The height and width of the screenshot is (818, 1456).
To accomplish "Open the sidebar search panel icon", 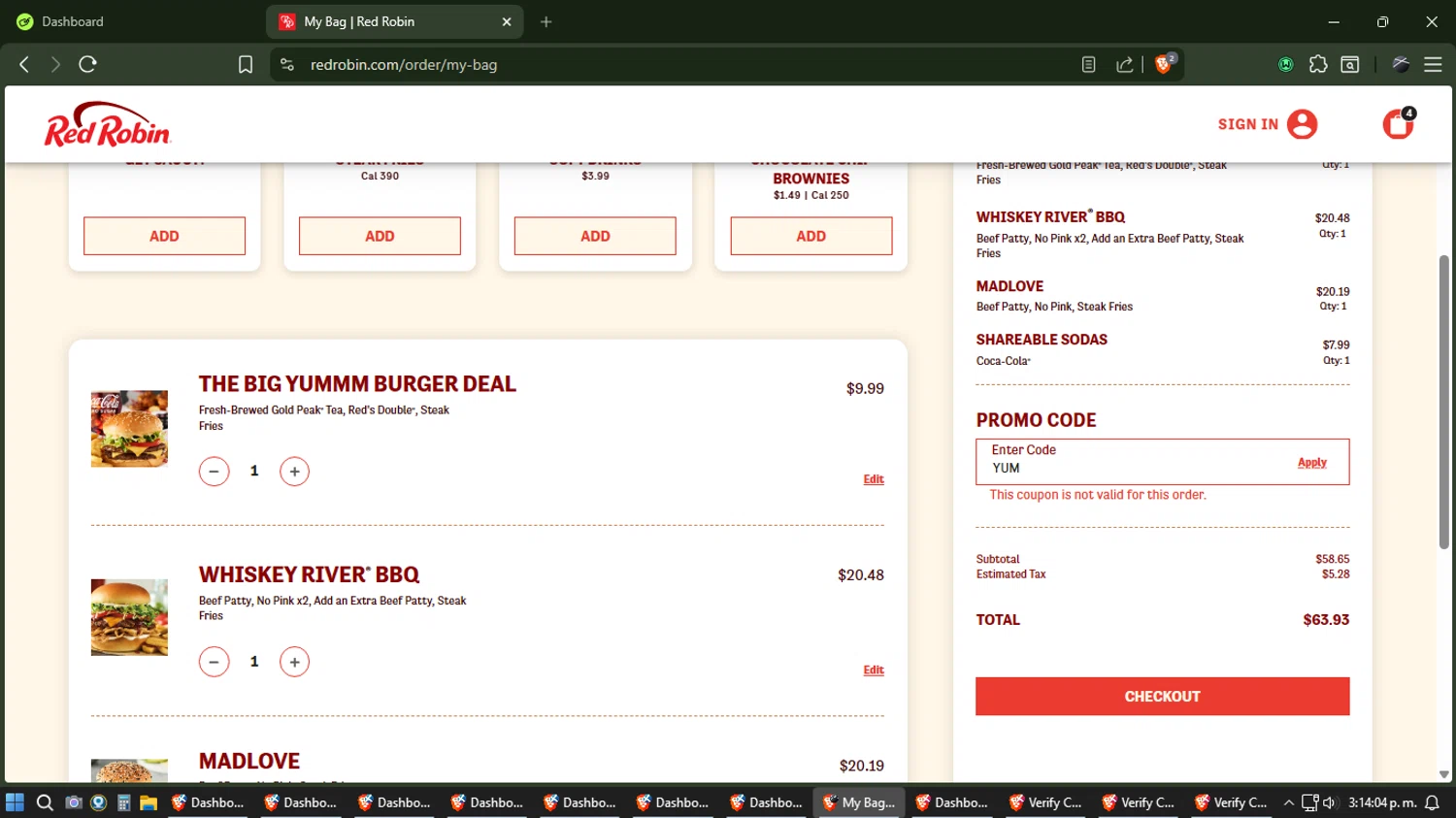I will tap(1349, 64).
